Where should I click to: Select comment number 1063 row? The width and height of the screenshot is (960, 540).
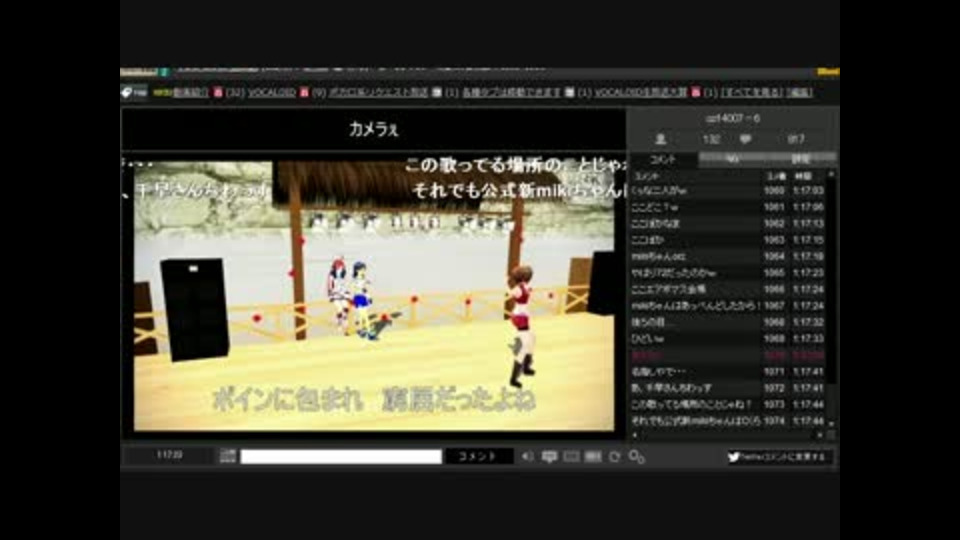tap(728, 241)
